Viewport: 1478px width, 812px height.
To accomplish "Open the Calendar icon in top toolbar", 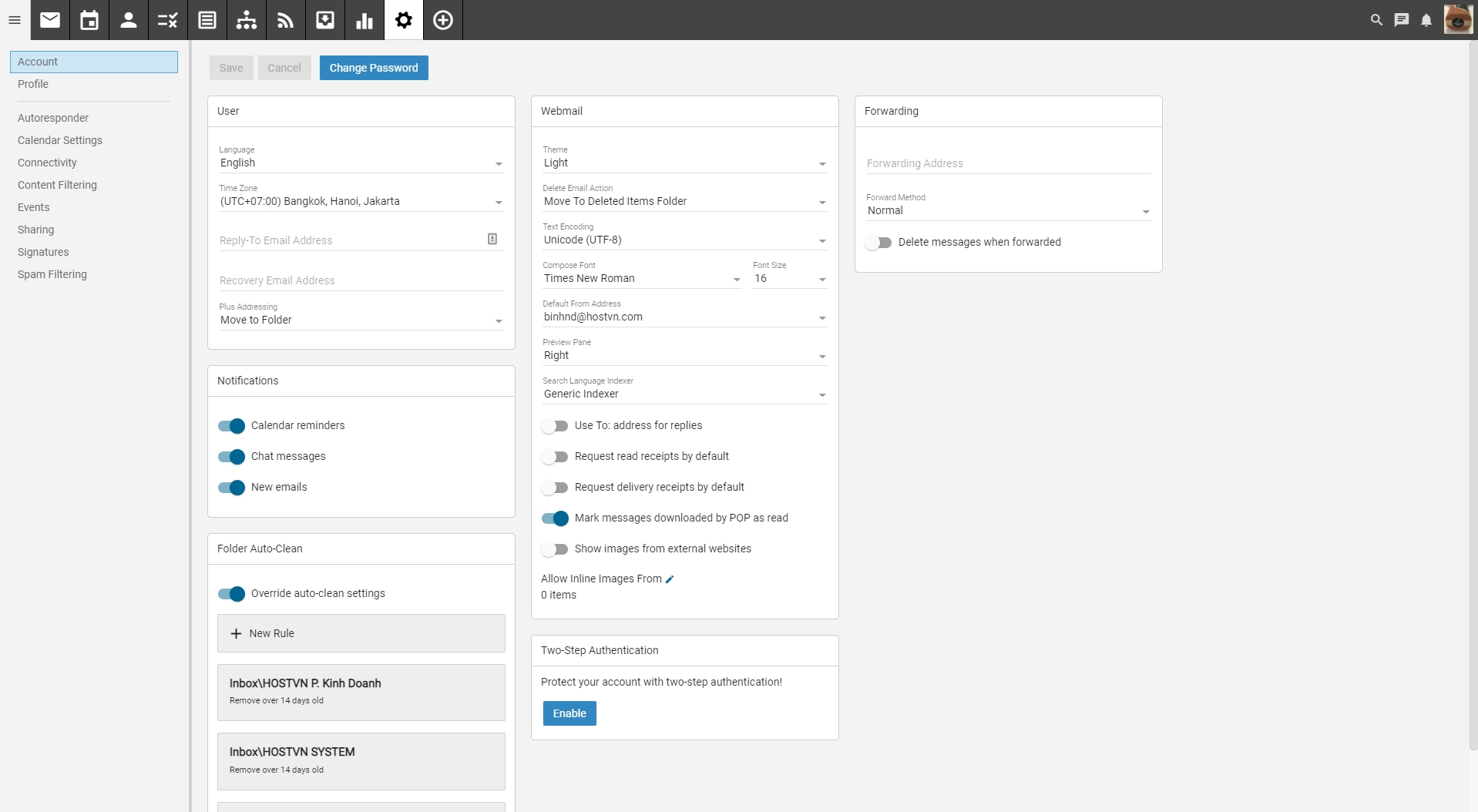I will (x=89, y=20).
